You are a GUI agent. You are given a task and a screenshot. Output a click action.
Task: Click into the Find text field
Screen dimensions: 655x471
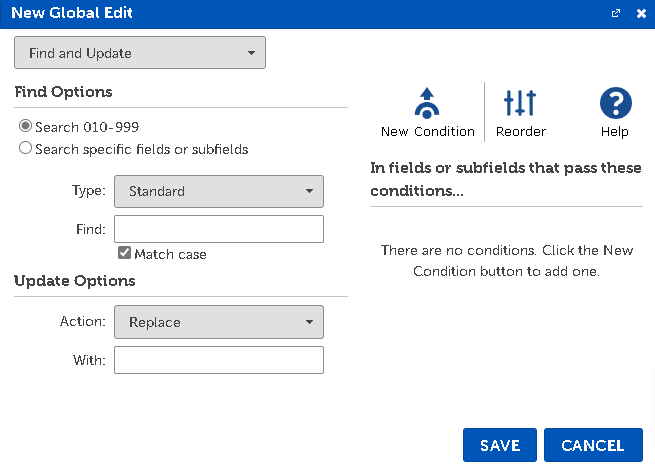click(219, 229)
